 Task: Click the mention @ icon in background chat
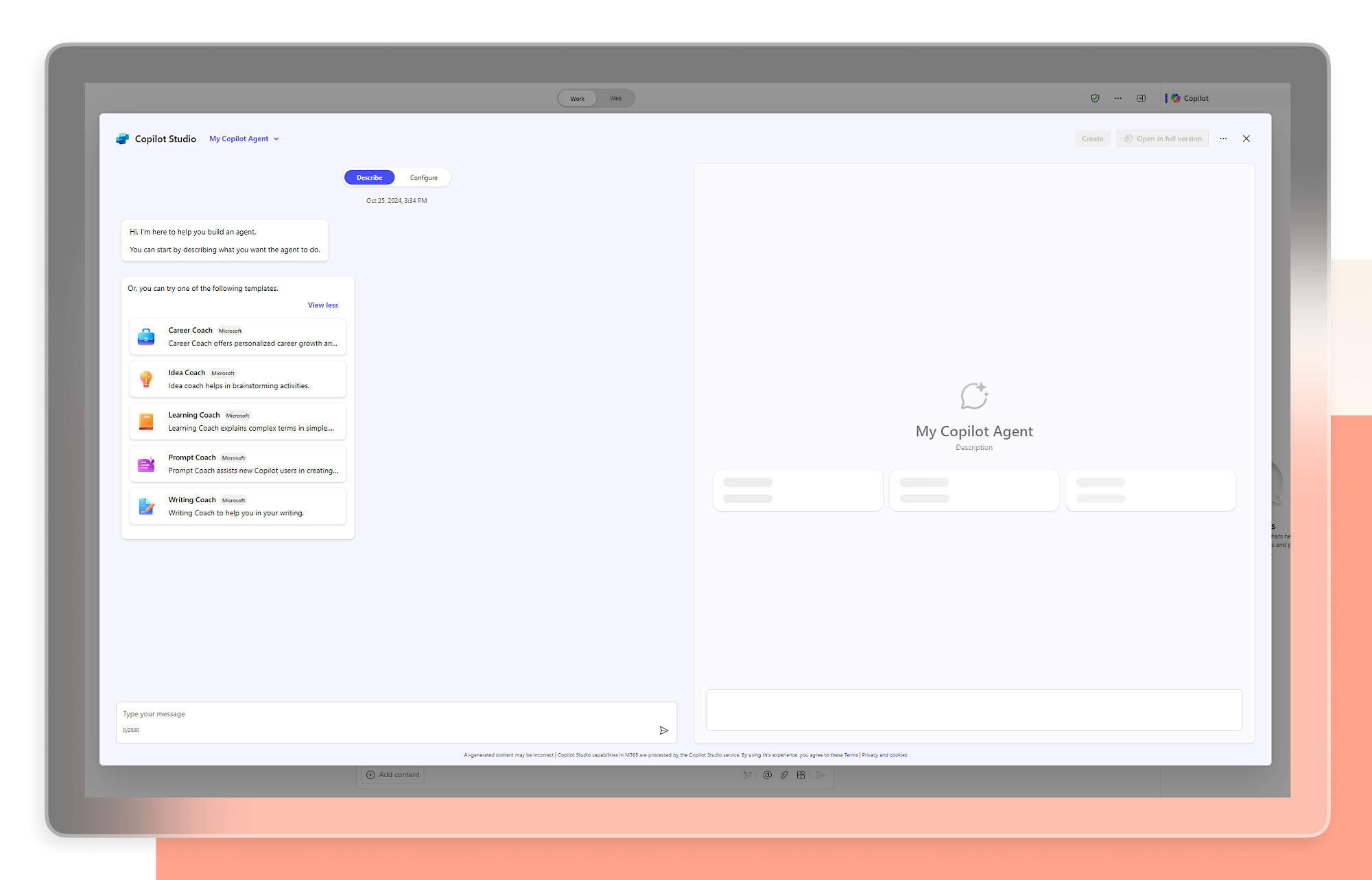pyautogui.click(x=767, y=775)
